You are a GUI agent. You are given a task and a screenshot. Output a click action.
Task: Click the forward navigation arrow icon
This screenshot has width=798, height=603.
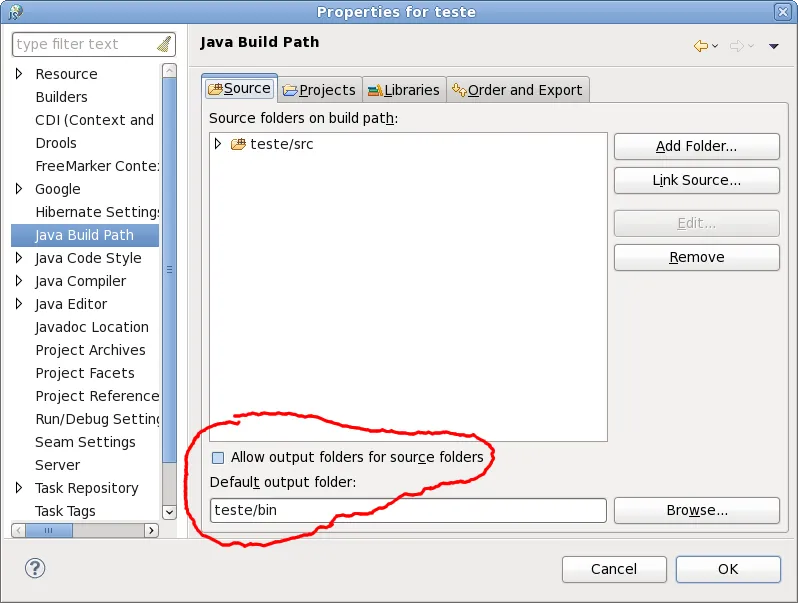point(736,46)
